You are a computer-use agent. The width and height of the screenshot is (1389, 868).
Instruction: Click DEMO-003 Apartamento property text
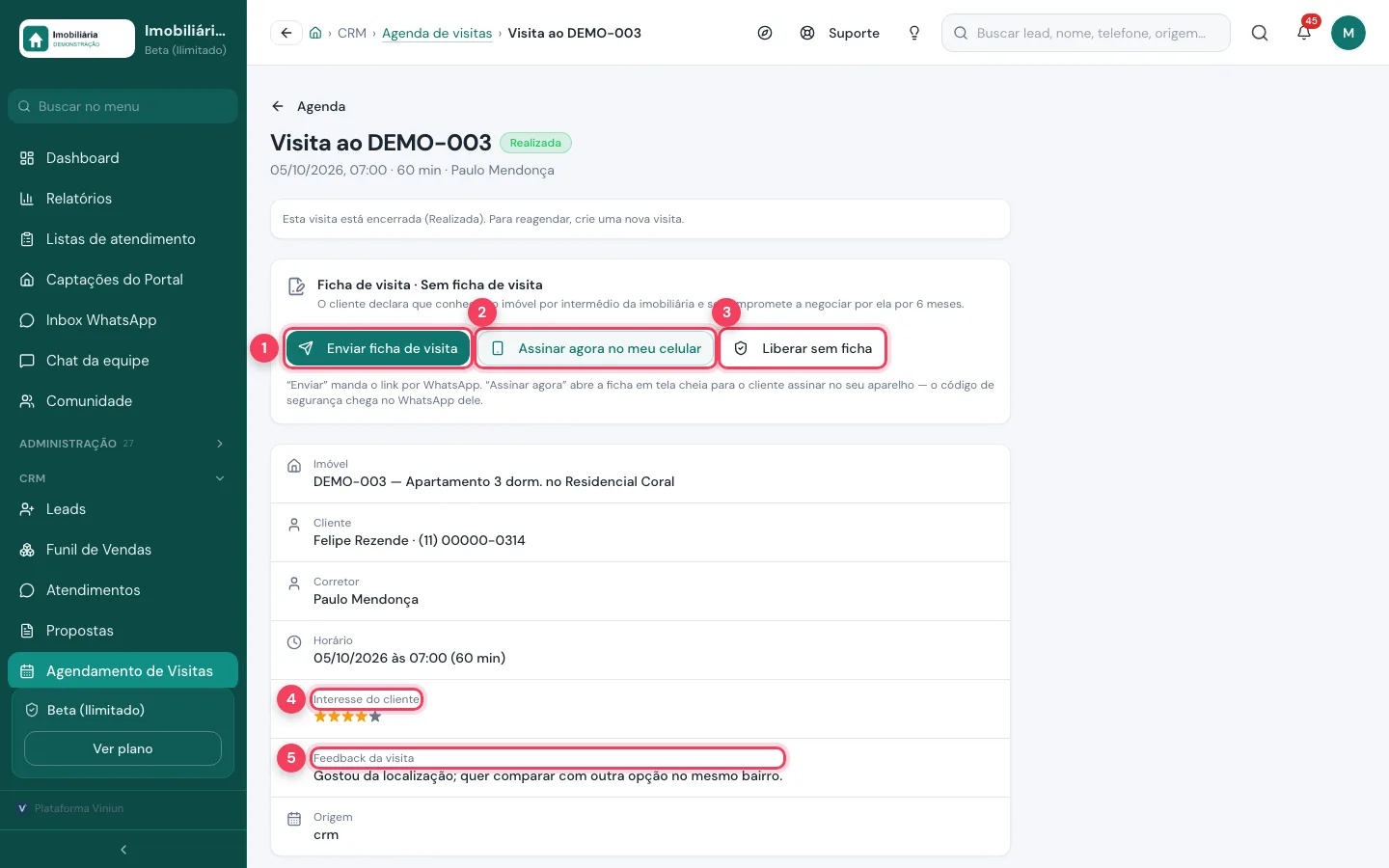(494, 481)
